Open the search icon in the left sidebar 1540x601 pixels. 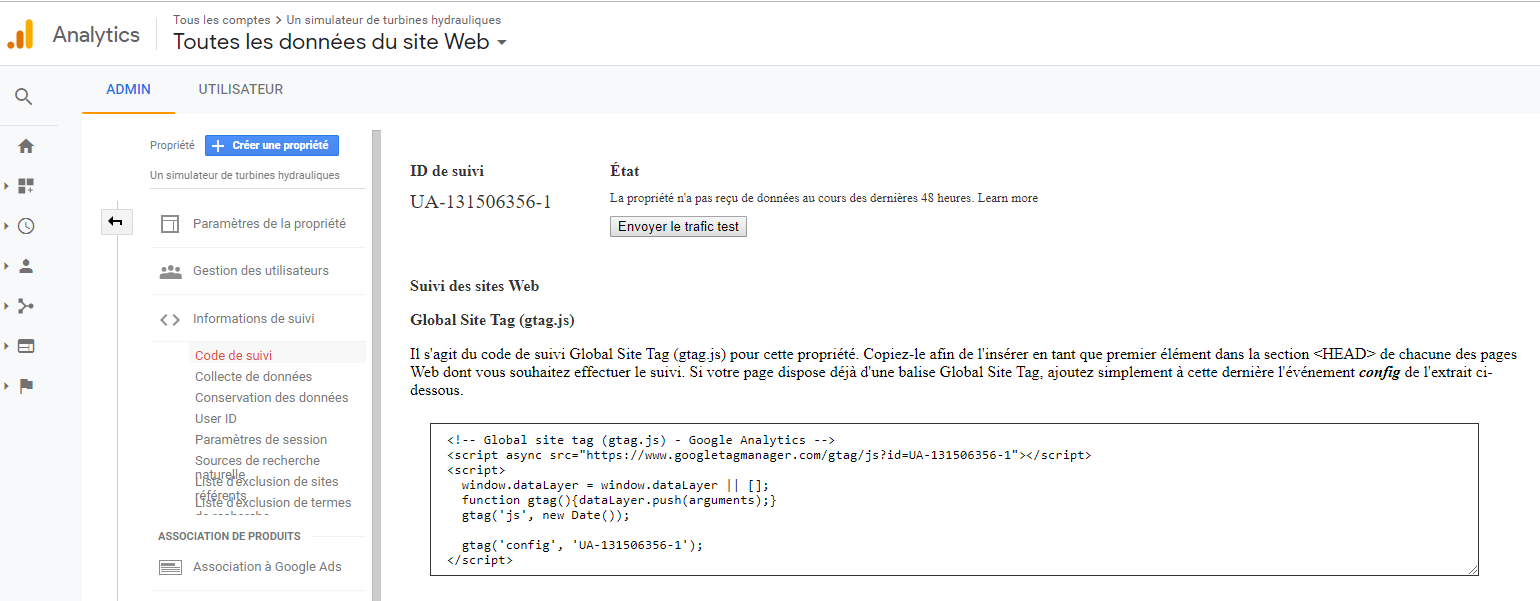click(x=24, y=97)
